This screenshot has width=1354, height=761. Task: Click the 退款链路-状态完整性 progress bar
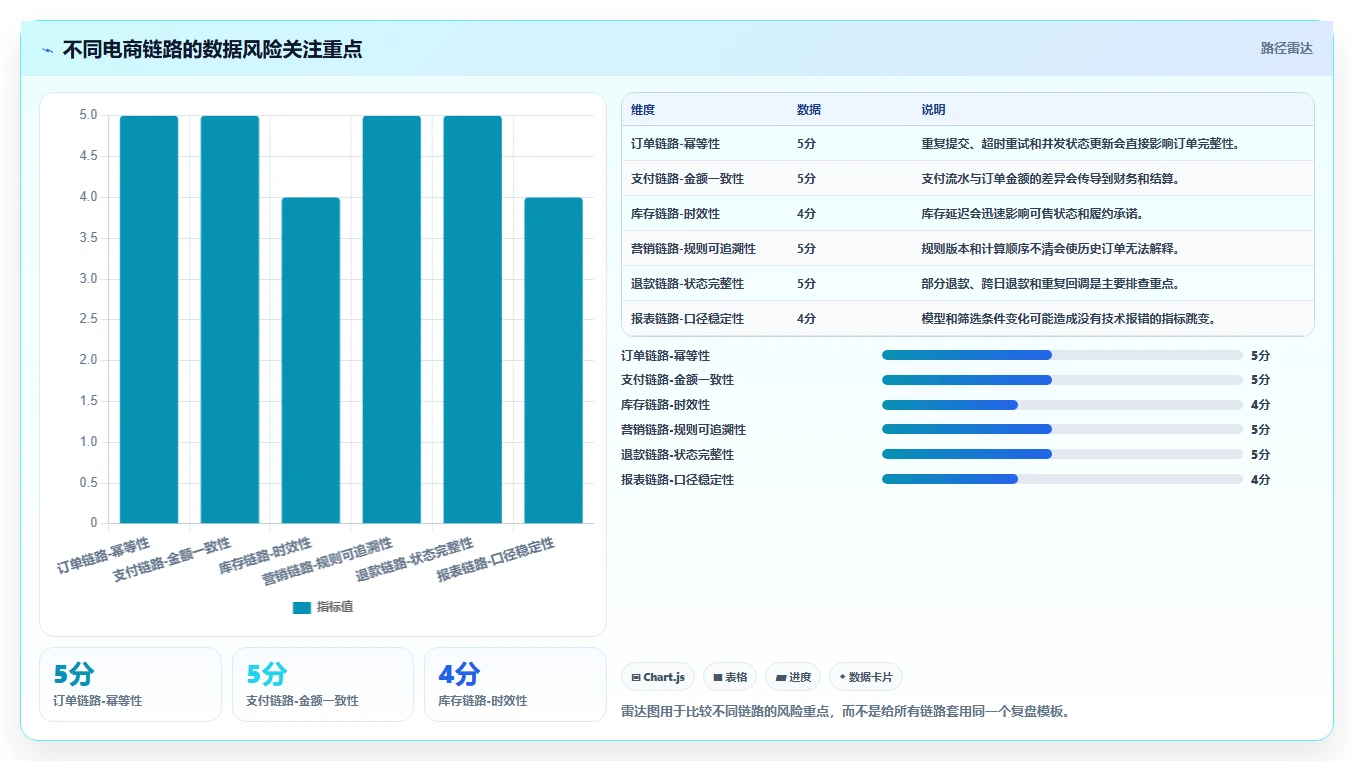tap(1062, 454)
